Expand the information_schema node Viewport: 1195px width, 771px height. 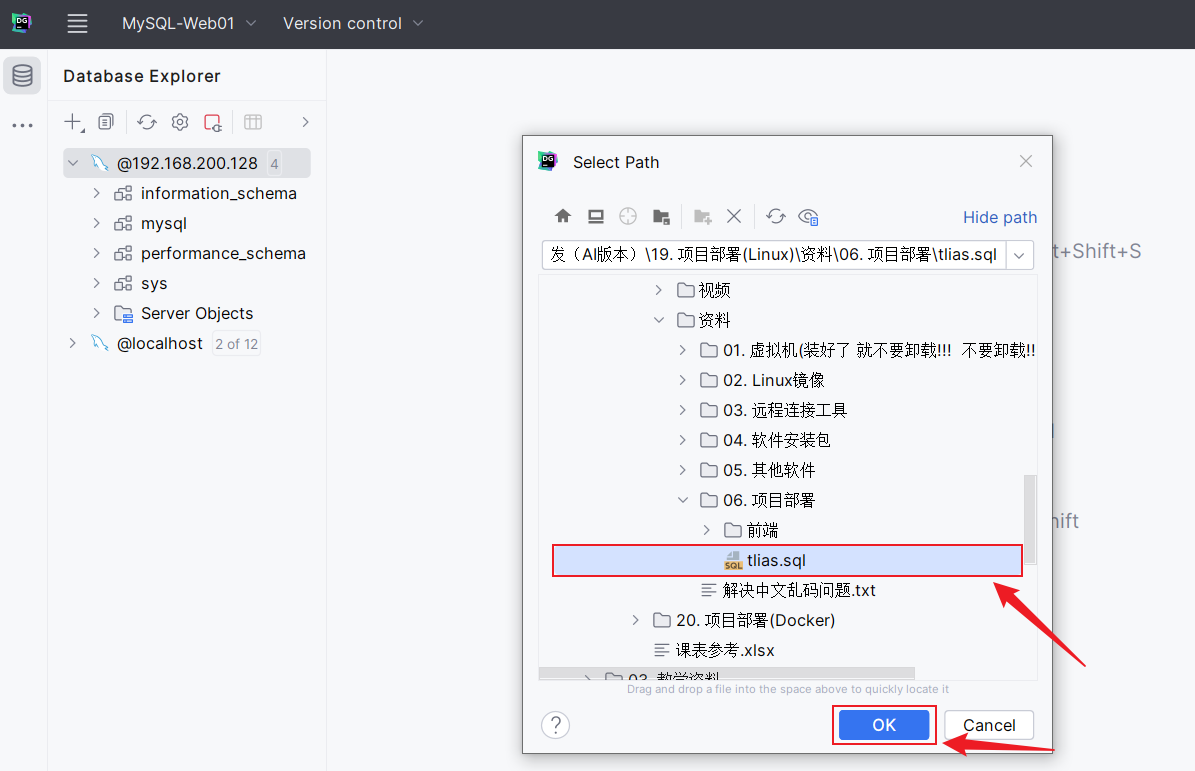point(96,193)
